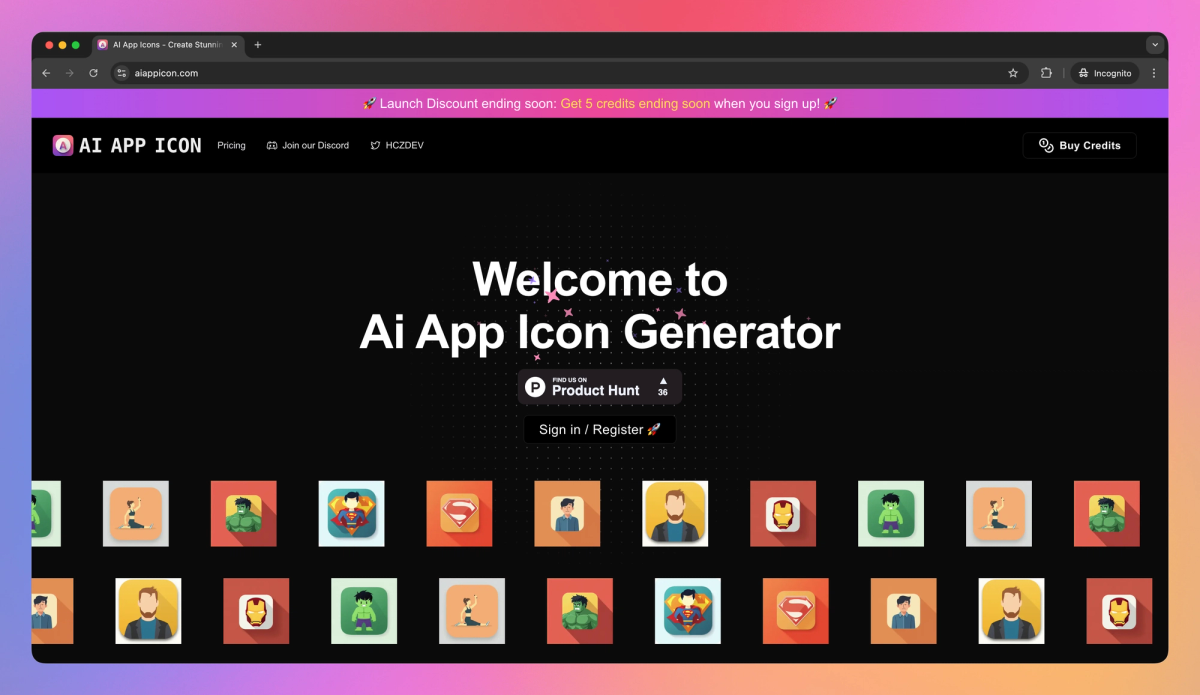1200x695 pixels.
Task: Click the Product Hunt upvote count 36
Action: [662, 387]
